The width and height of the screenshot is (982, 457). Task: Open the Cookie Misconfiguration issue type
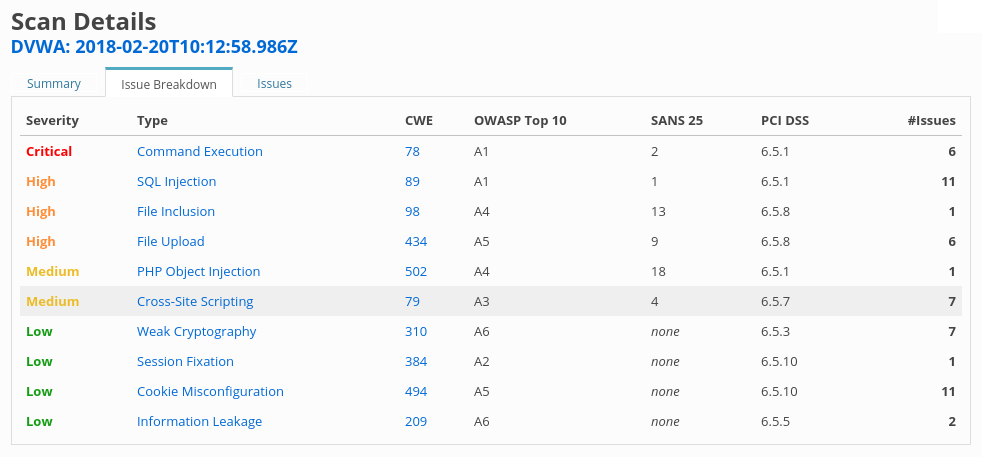(210, 392)
